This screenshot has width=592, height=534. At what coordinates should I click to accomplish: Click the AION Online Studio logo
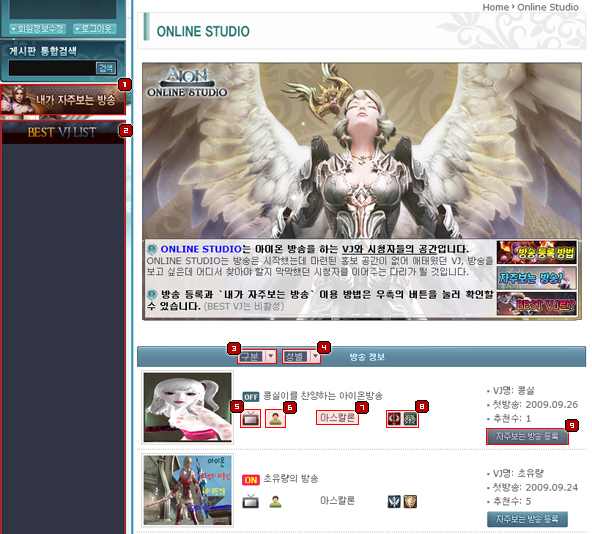(x=187, y=82)
